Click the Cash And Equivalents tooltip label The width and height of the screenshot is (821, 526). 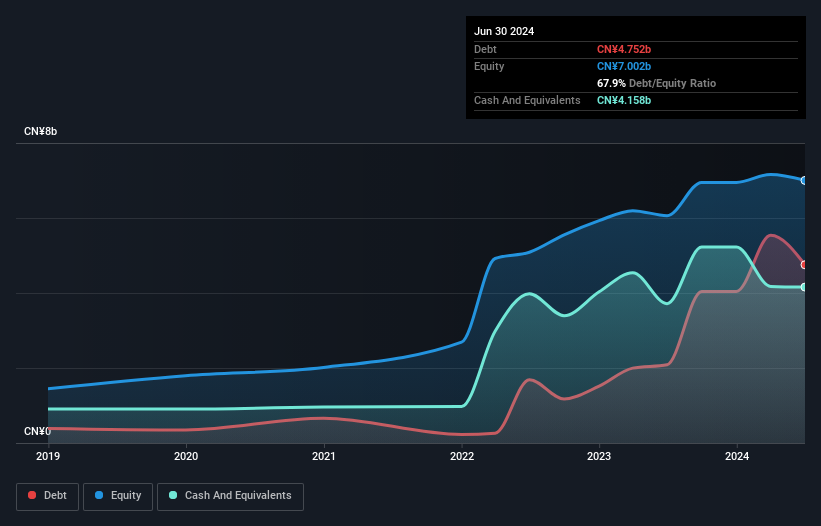527,100
